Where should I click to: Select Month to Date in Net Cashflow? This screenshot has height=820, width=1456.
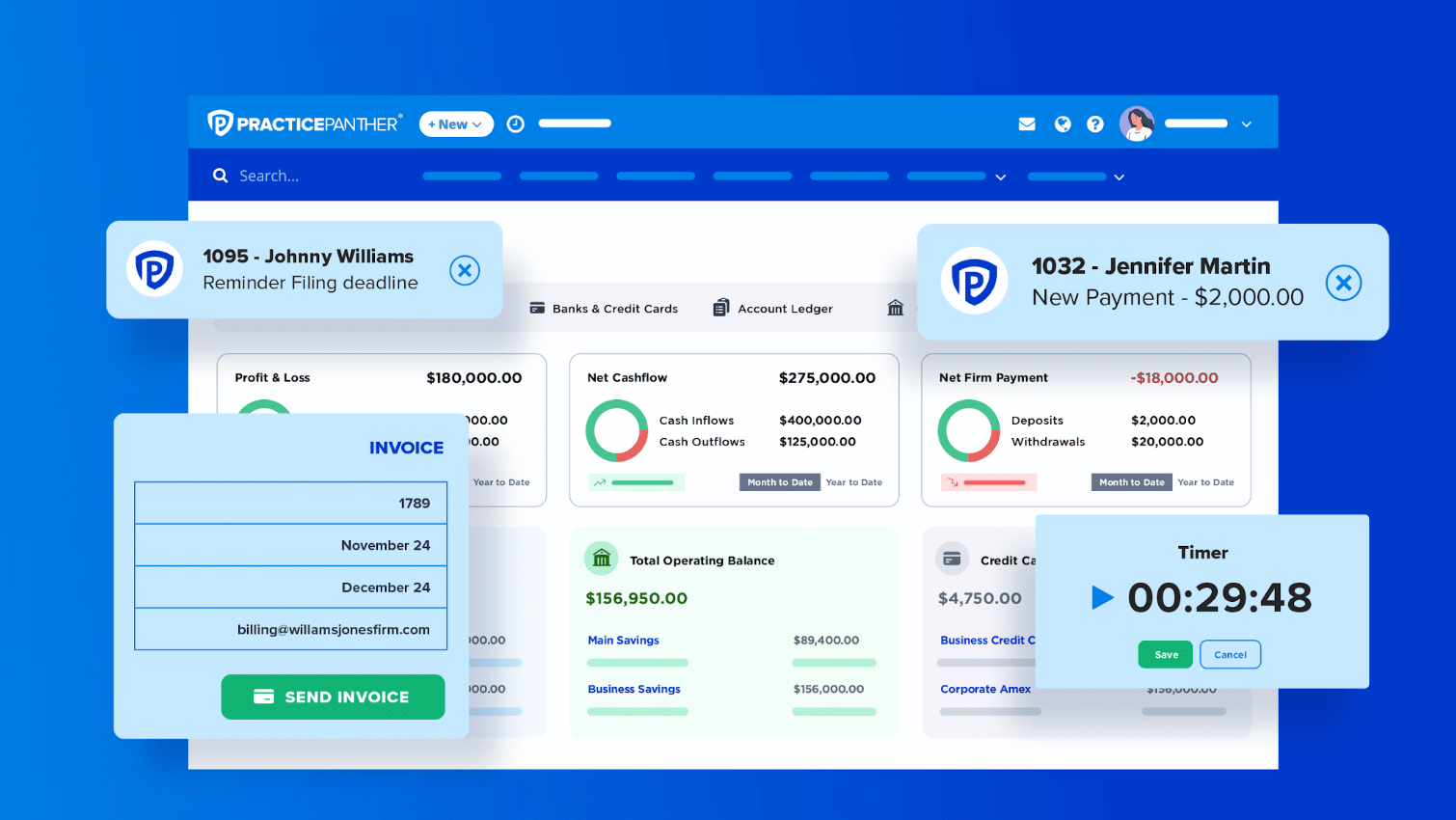[x=780, y=482]
